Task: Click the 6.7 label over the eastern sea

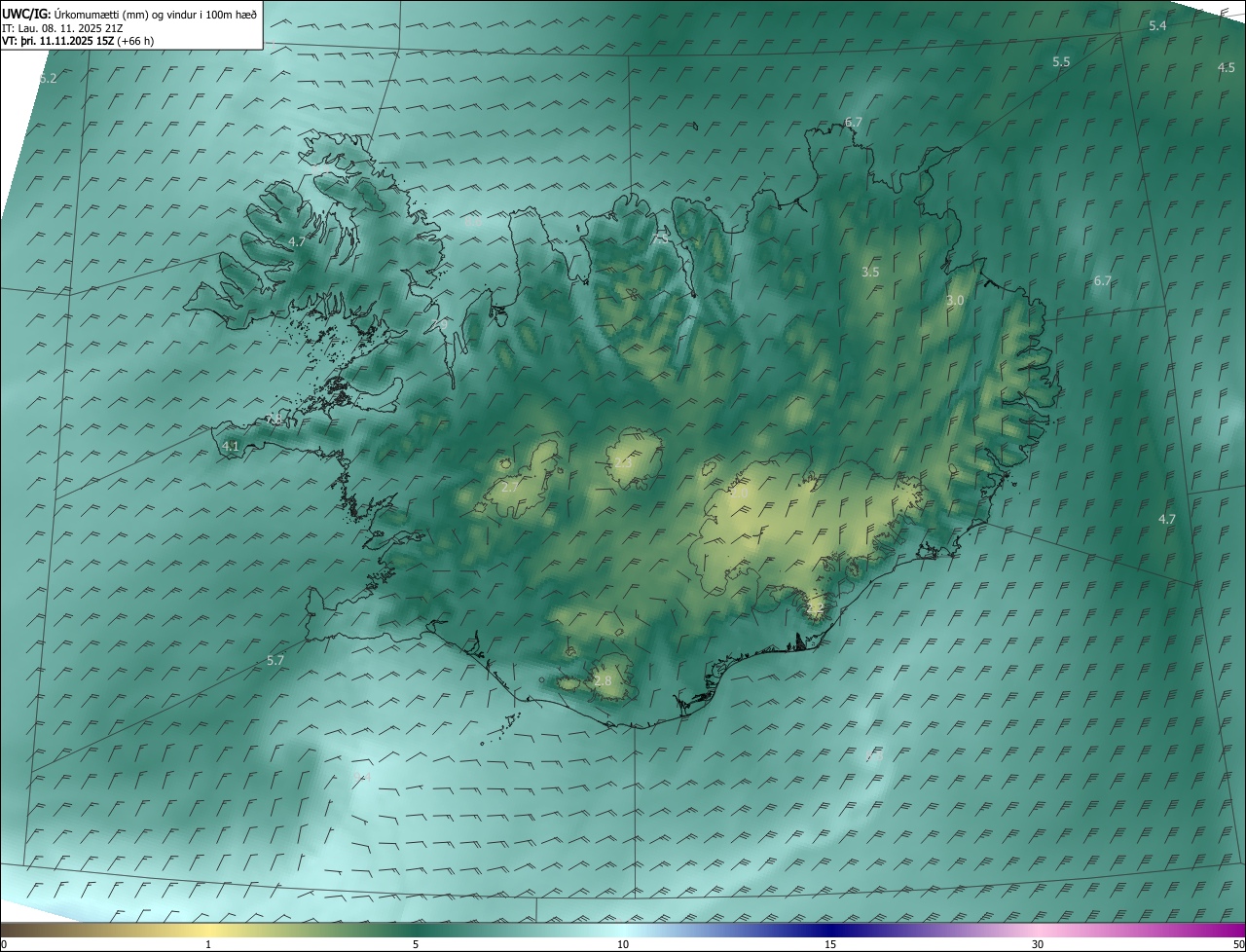Action: click(1102, 281)
